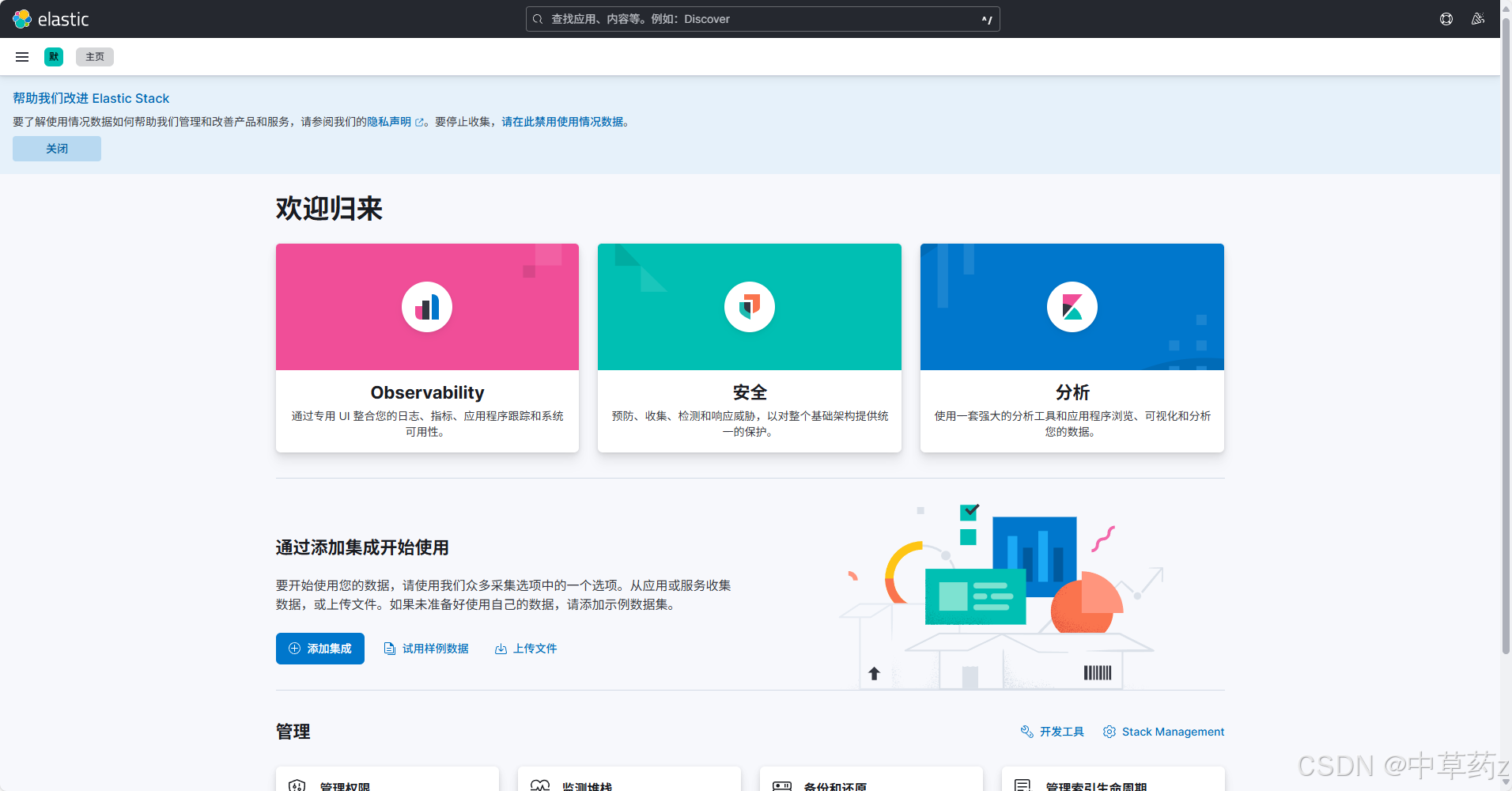This screenshot has height=791, width=1512.
Task: Click 试用样例数据 link
Action: tap(435, 649)
